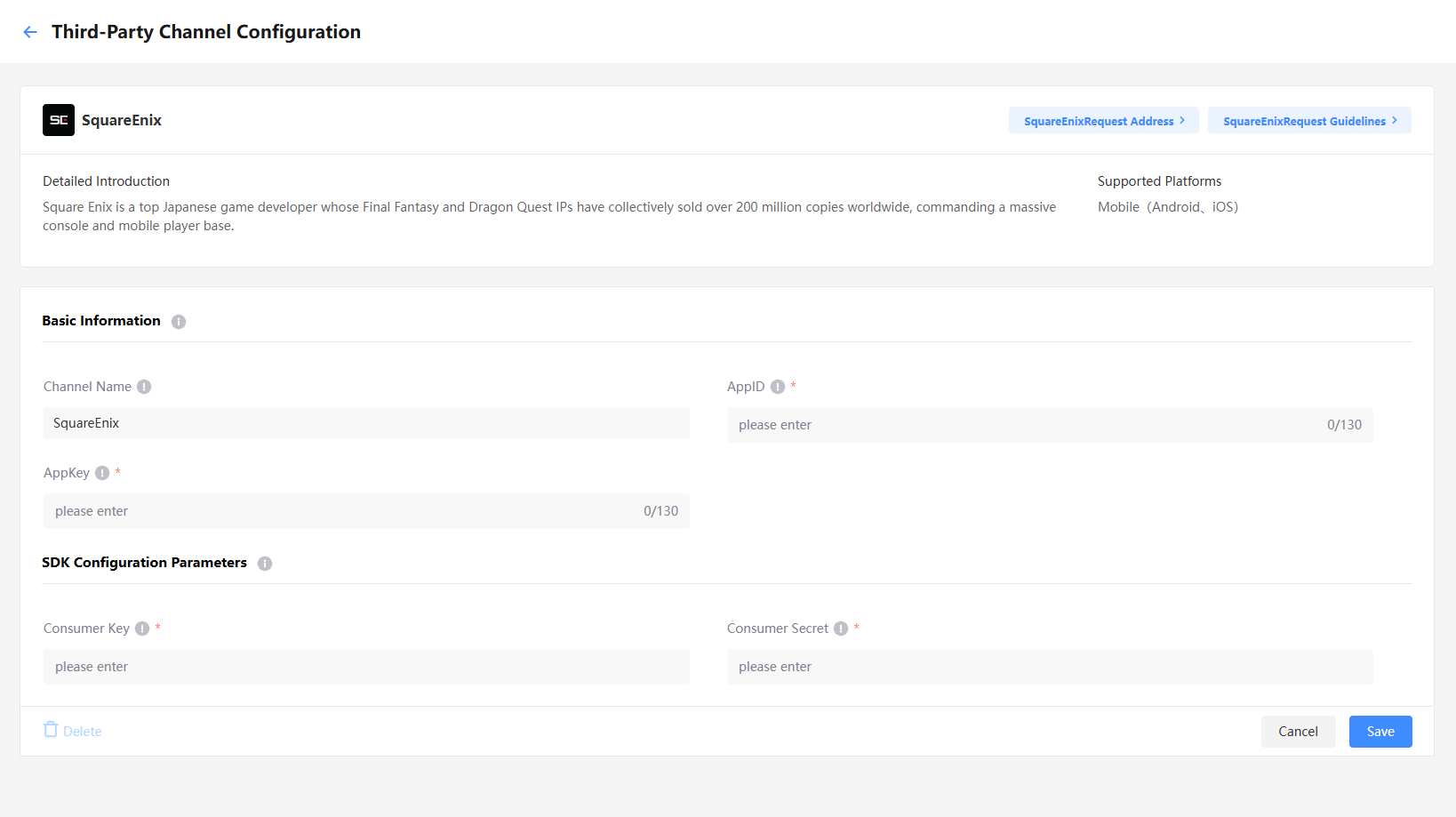The image size is (1456, 817).
Task: Cancel the channel configuration
Action: coord(1298,732)
